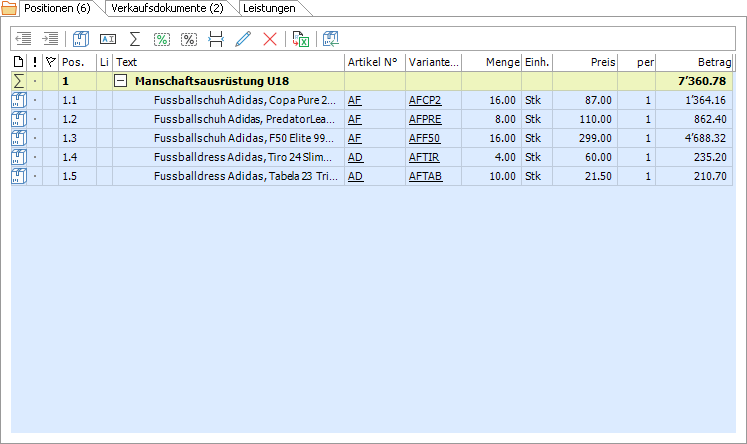This screenshot has height=444, width=747.
Task: Click the indent position icon
Action: (49, 39)
